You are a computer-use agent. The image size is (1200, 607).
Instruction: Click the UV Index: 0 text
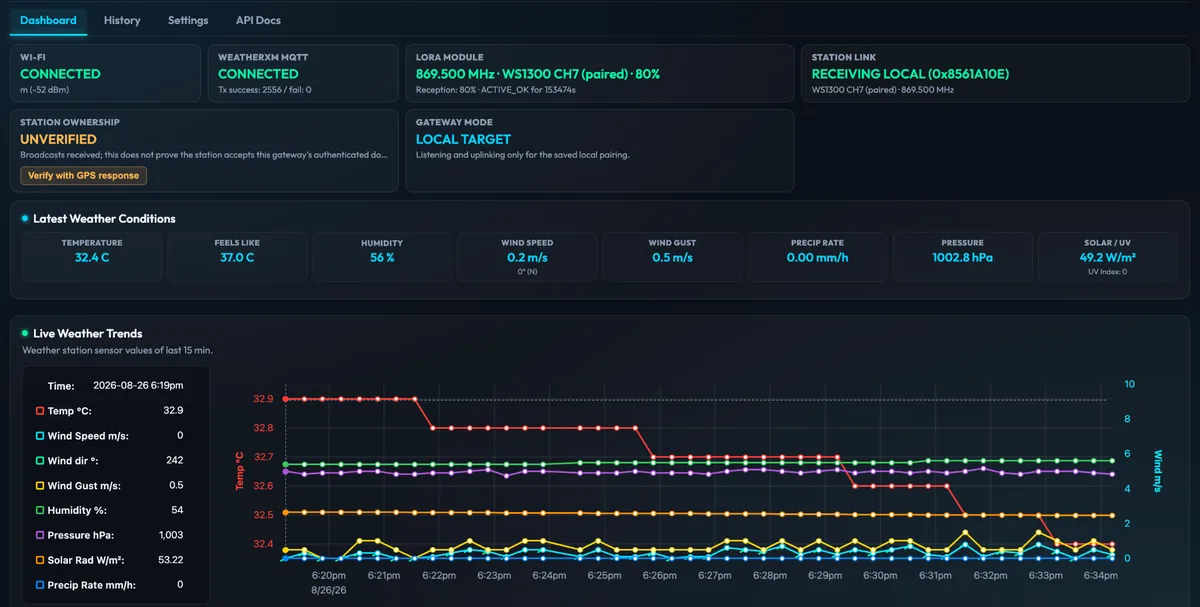[x=1106, y=271]
